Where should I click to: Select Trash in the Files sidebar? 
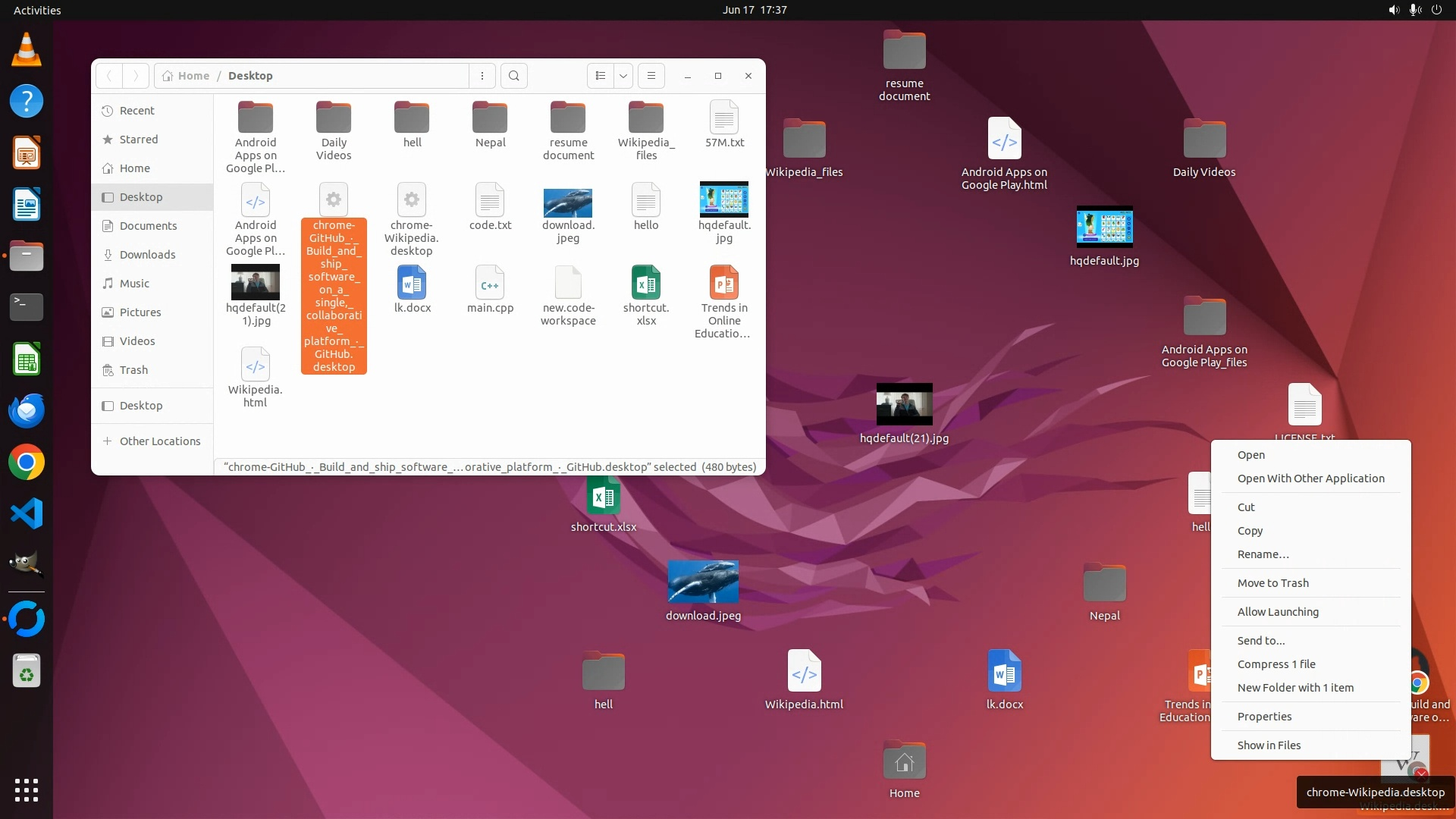click(133, 370)
